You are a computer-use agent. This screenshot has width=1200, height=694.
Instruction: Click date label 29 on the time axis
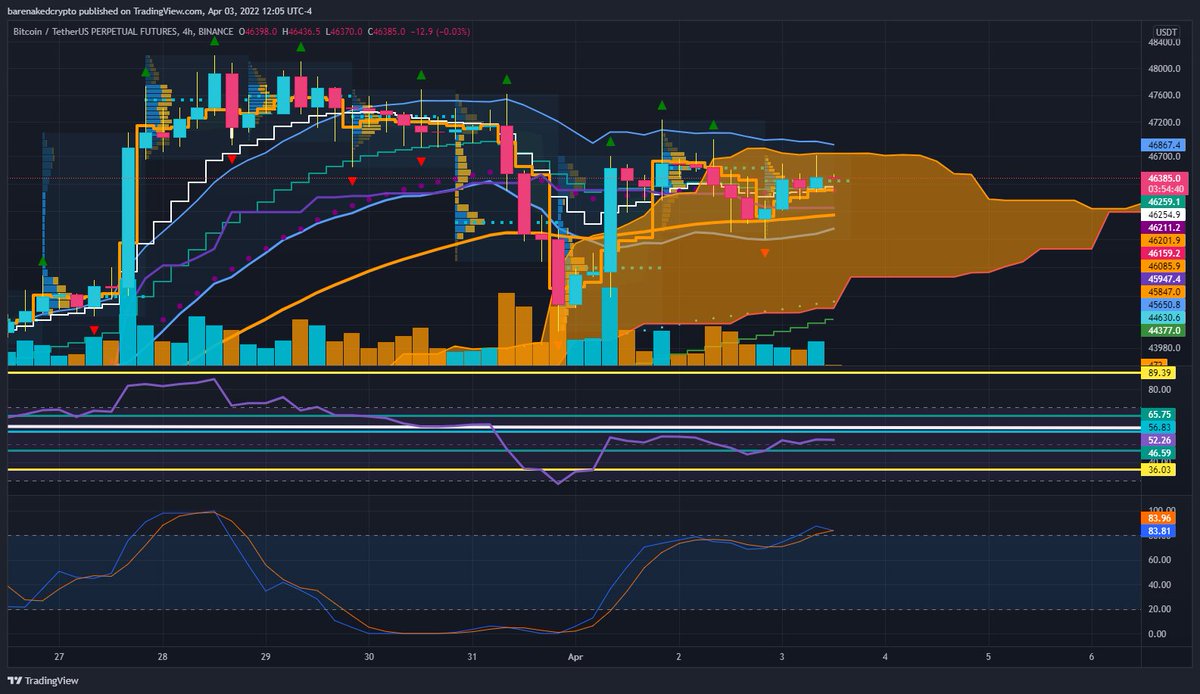click(x=265, y=657)
